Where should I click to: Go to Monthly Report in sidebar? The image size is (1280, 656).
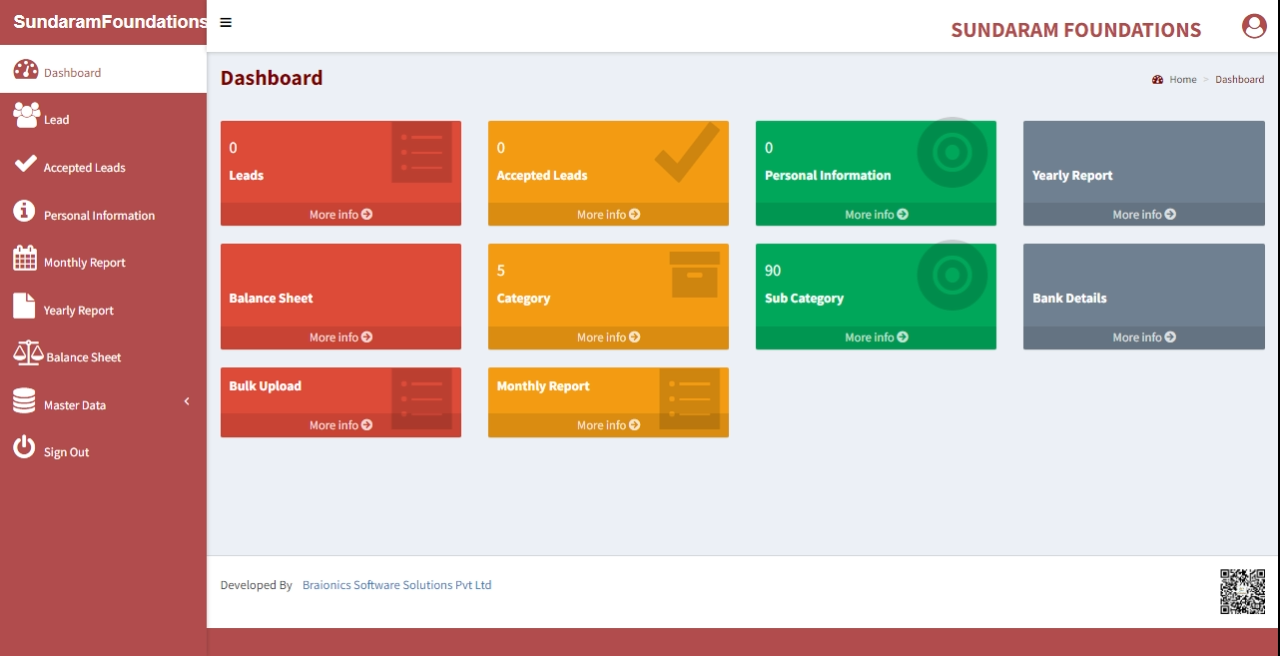(85, 263)
